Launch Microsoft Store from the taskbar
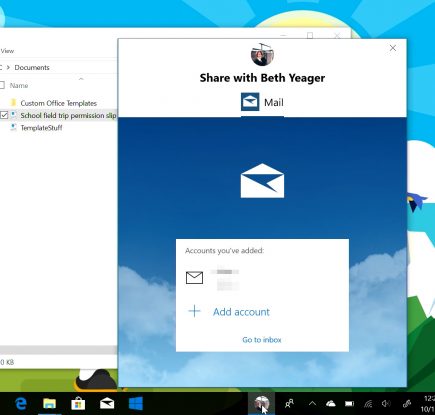Screen dimensions: 435x415 point(78,404)
